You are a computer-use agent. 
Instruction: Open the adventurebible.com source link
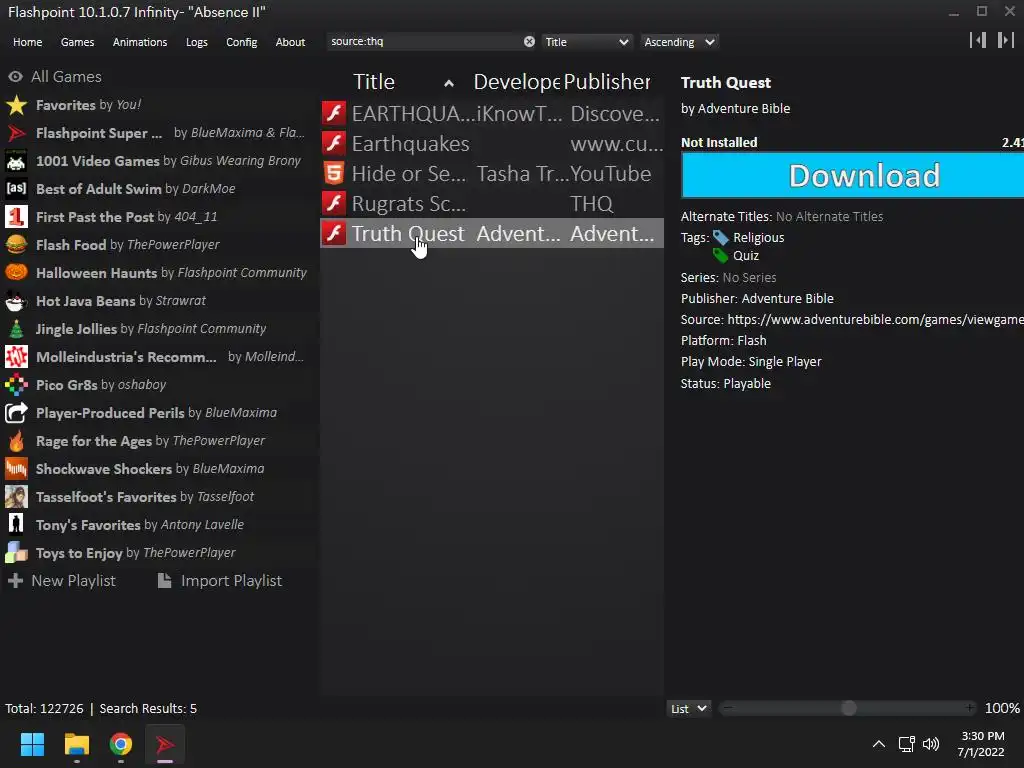pos(875,319)
